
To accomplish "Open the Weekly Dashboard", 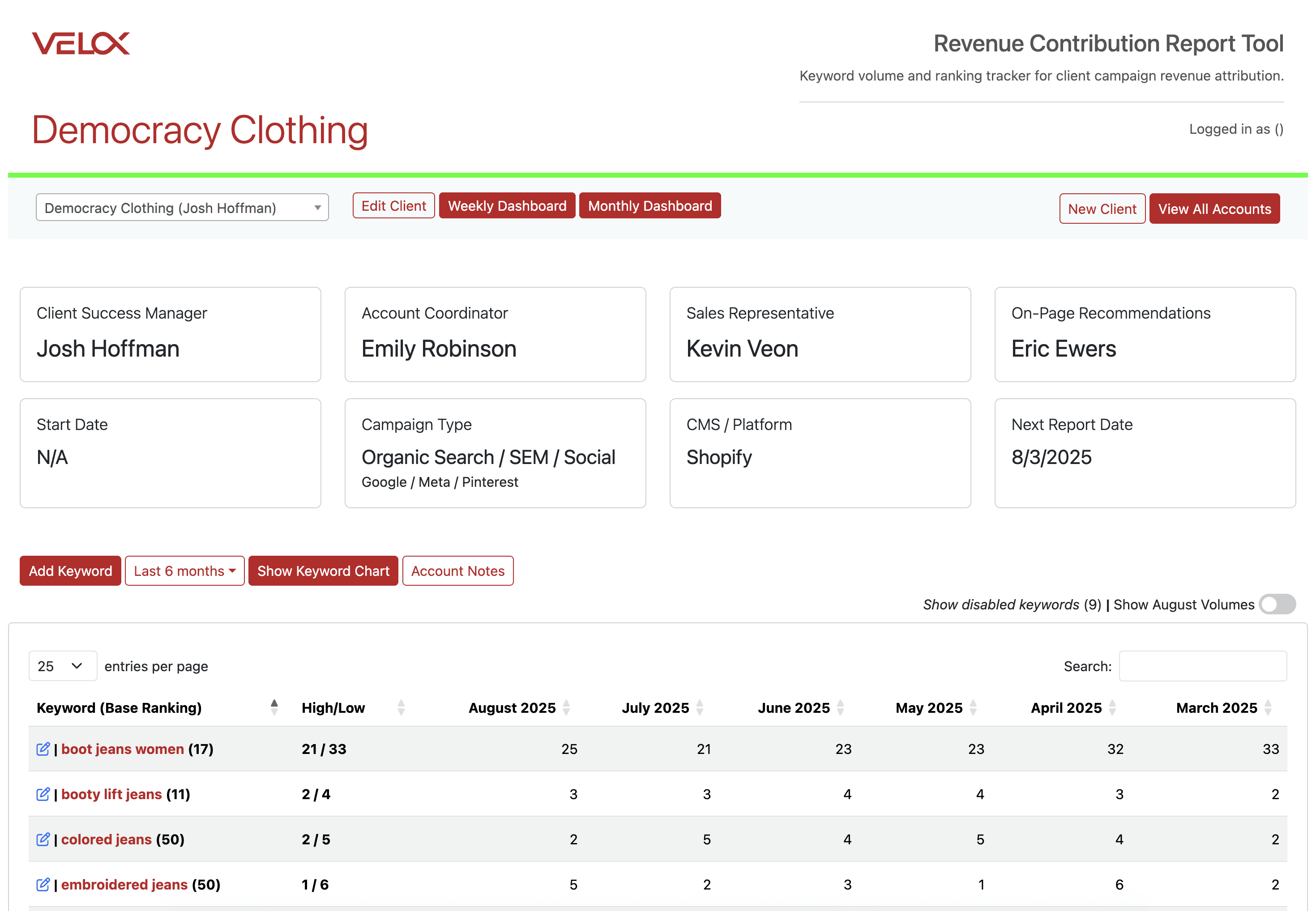I will click(x=506, y=206).
